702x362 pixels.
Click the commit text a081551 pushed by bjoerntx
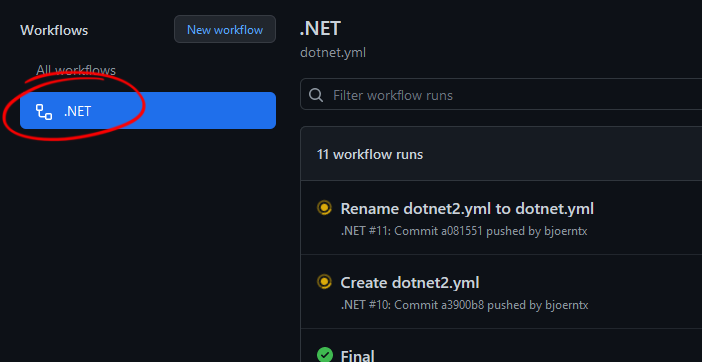point(513,231)
